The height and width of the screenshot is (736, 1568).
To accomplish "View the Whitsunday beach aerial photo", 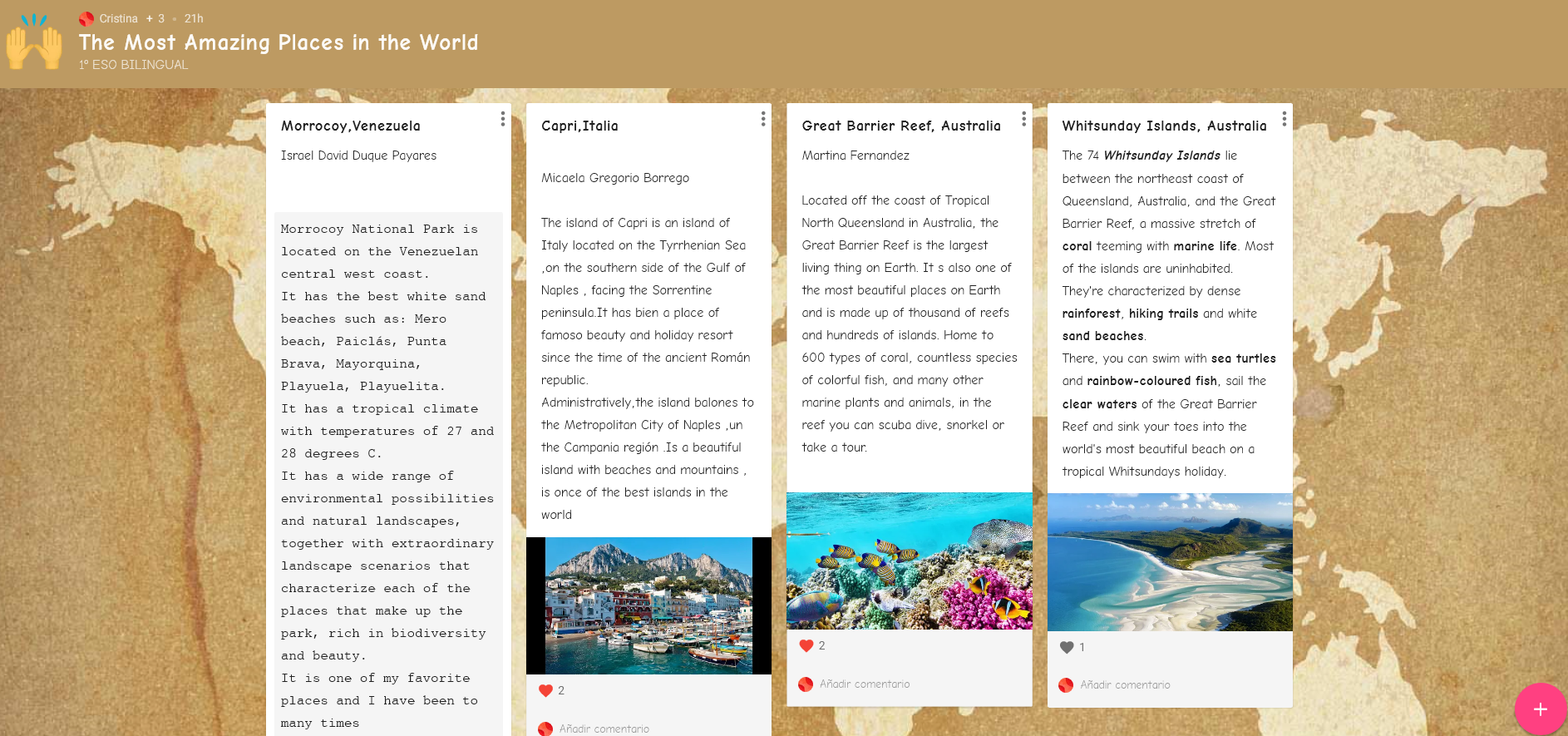I will click(1169, 562).
